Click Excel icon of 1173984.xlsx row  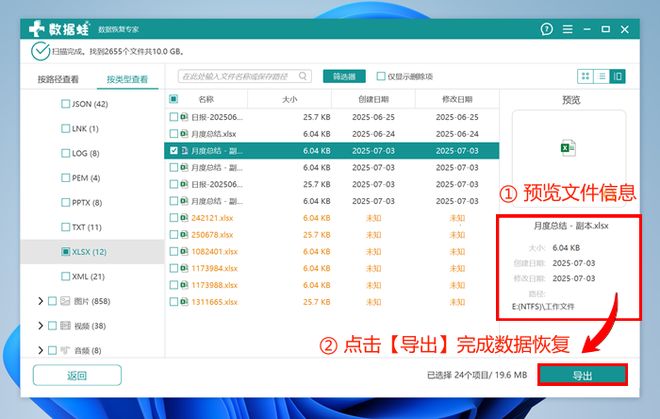point(184,268)
